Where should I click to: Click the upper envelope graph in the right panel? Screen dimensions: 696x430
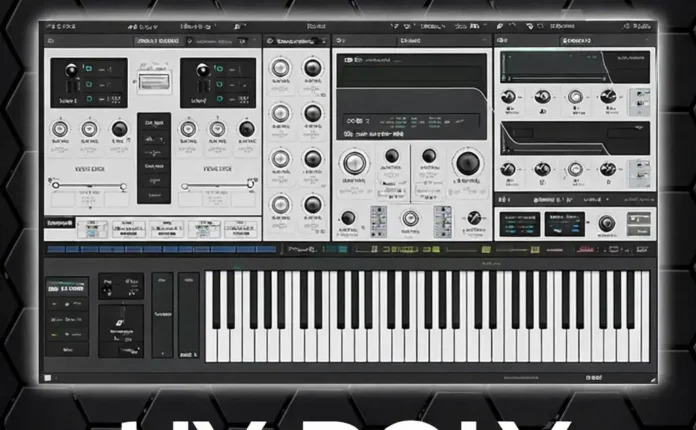coord(575,67)
